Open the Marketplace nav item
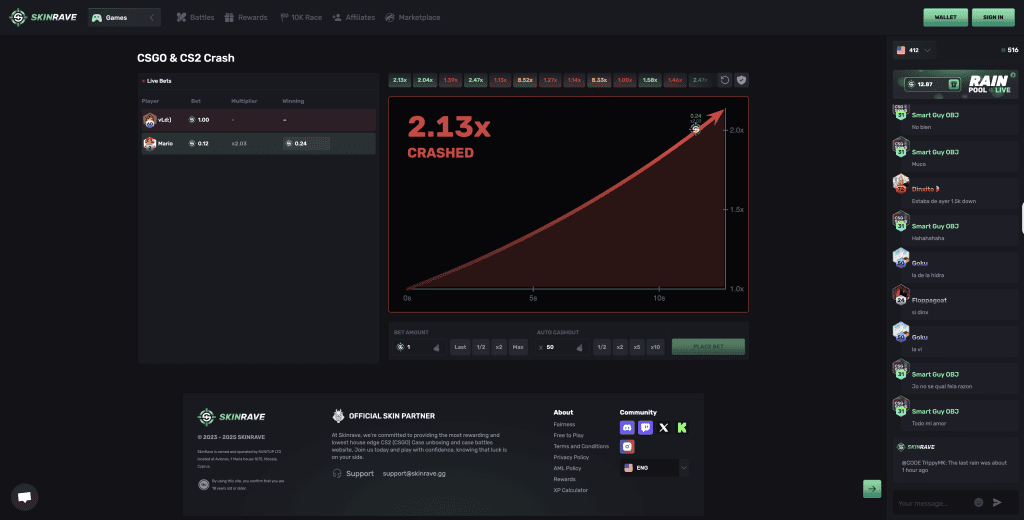This screenshot has width=1024, height=520. (x=413, y=17)
